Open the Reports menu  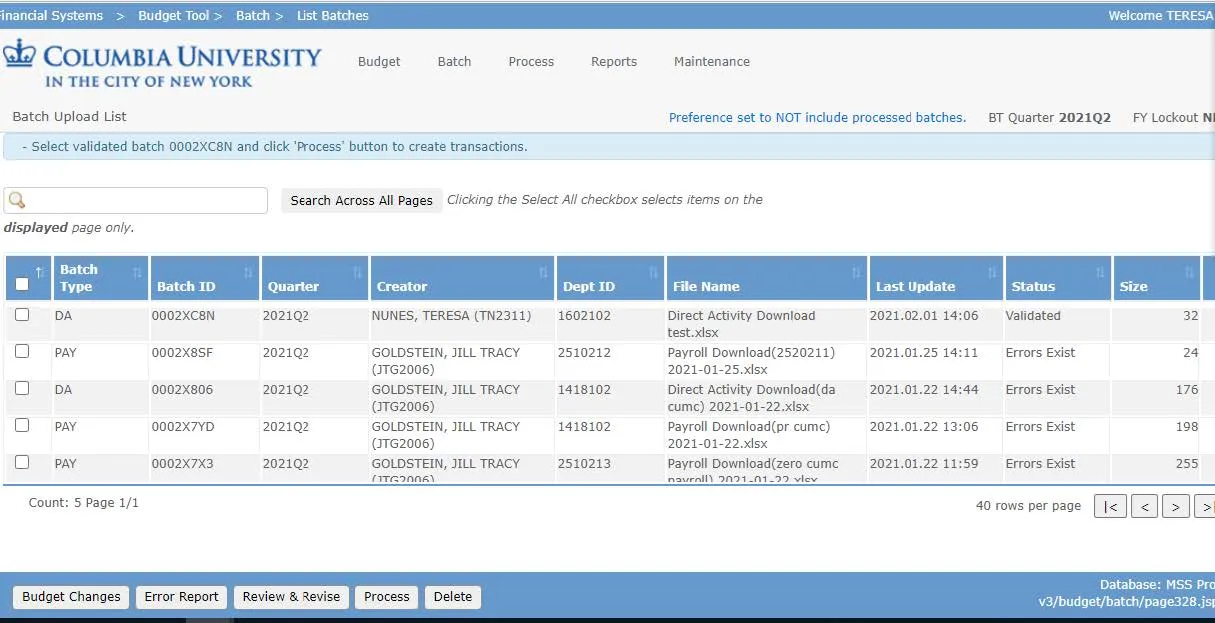614,62
